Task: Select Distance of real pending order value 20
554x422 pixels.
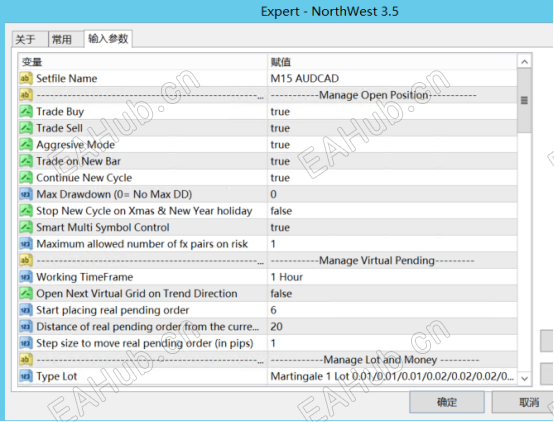Action: (x=392, y=327)
